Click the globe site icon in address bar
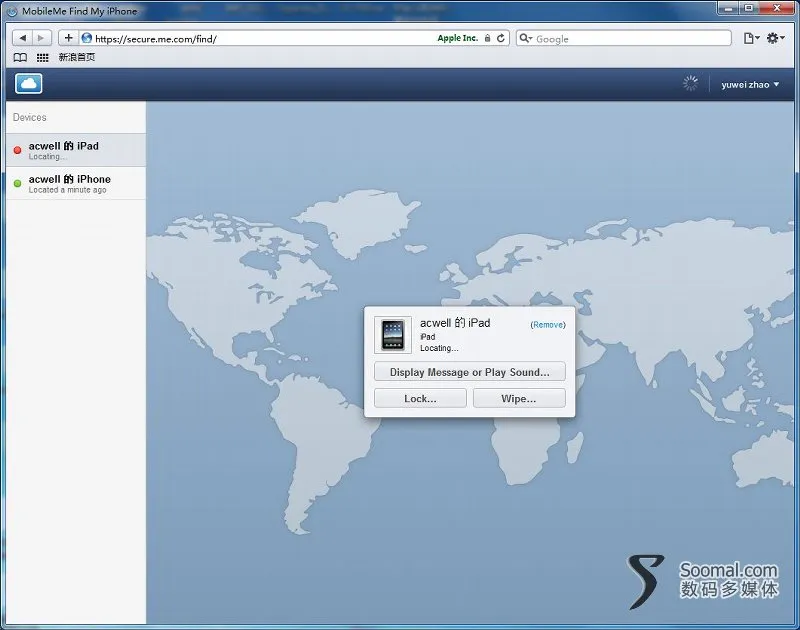The image size is (800, 630). (87, 38)
